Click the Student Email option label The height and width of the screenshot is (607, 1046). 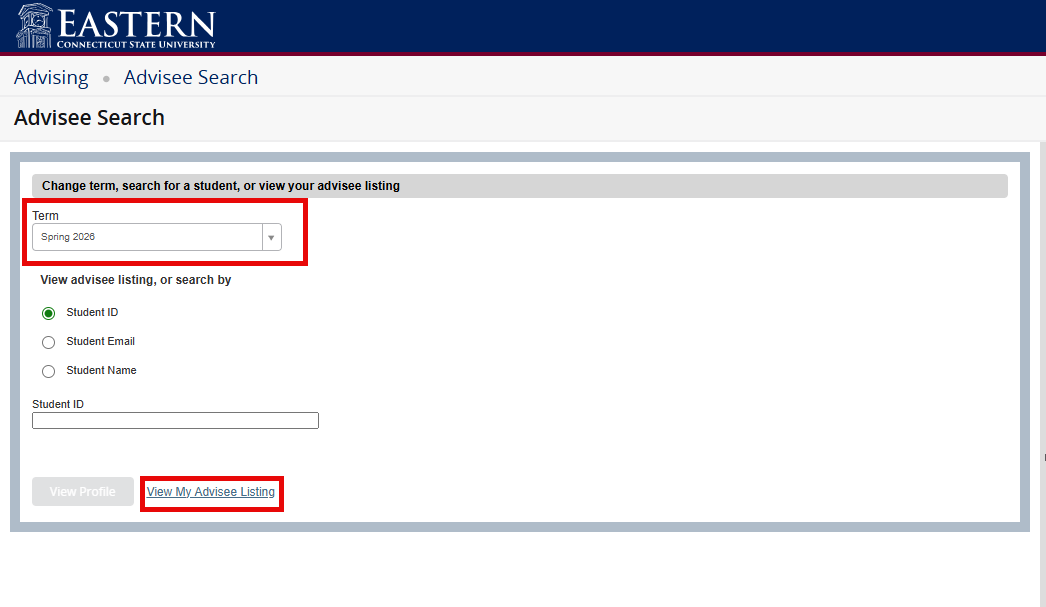coord(100,341)
